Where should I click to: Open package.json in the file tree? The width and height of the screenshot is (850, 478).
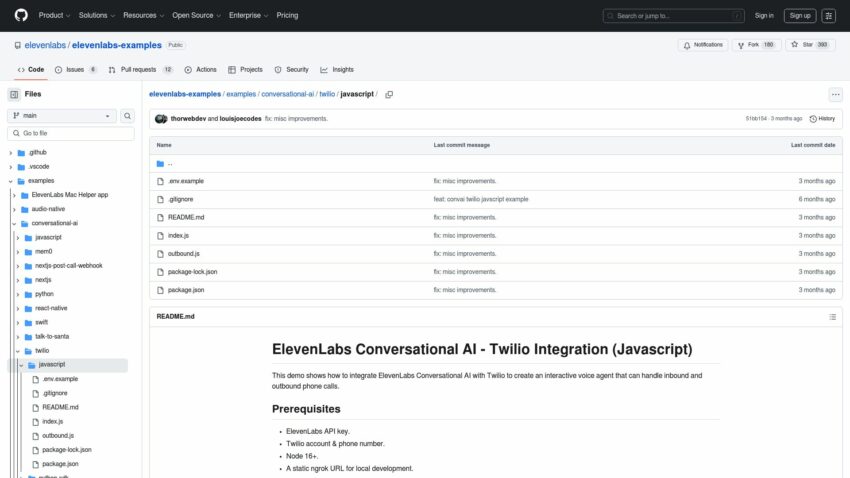[x=60, y=464]
